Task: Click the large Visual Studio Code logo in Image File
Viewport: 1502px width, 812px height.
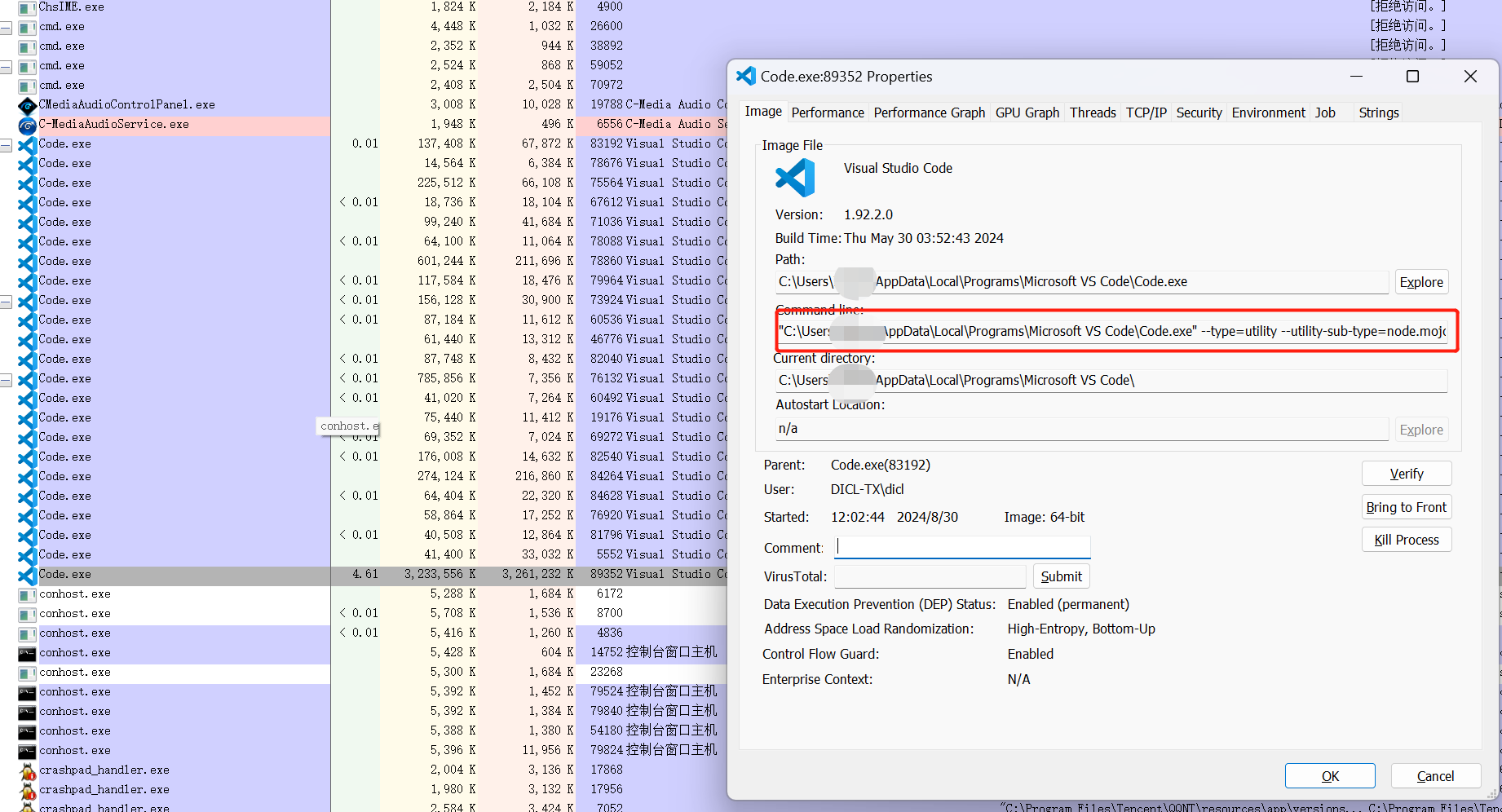Action: point(795,178)
